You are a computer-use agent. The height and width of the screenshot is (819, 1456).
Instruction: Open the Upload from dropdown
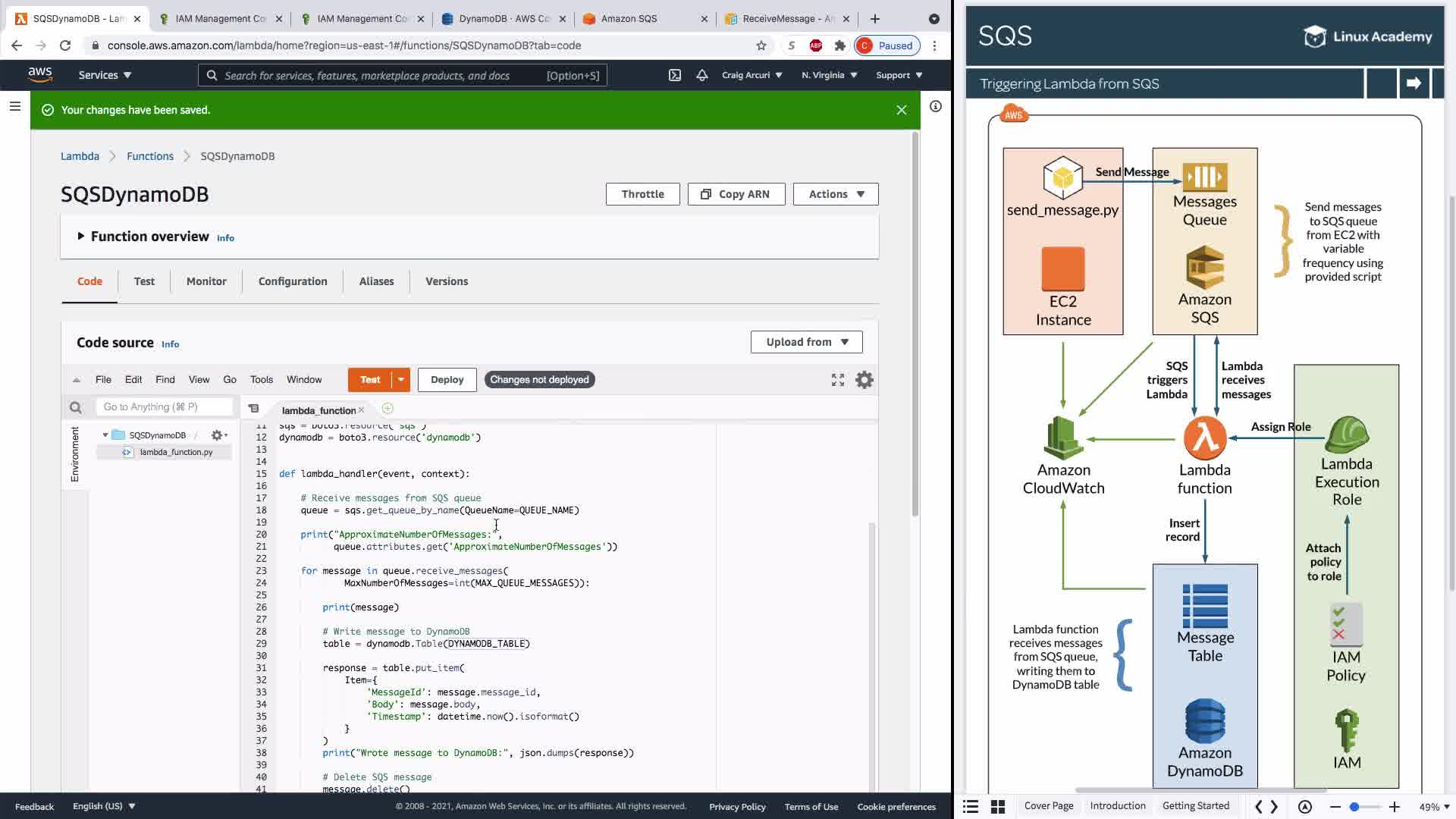click(x=806, y=342)
